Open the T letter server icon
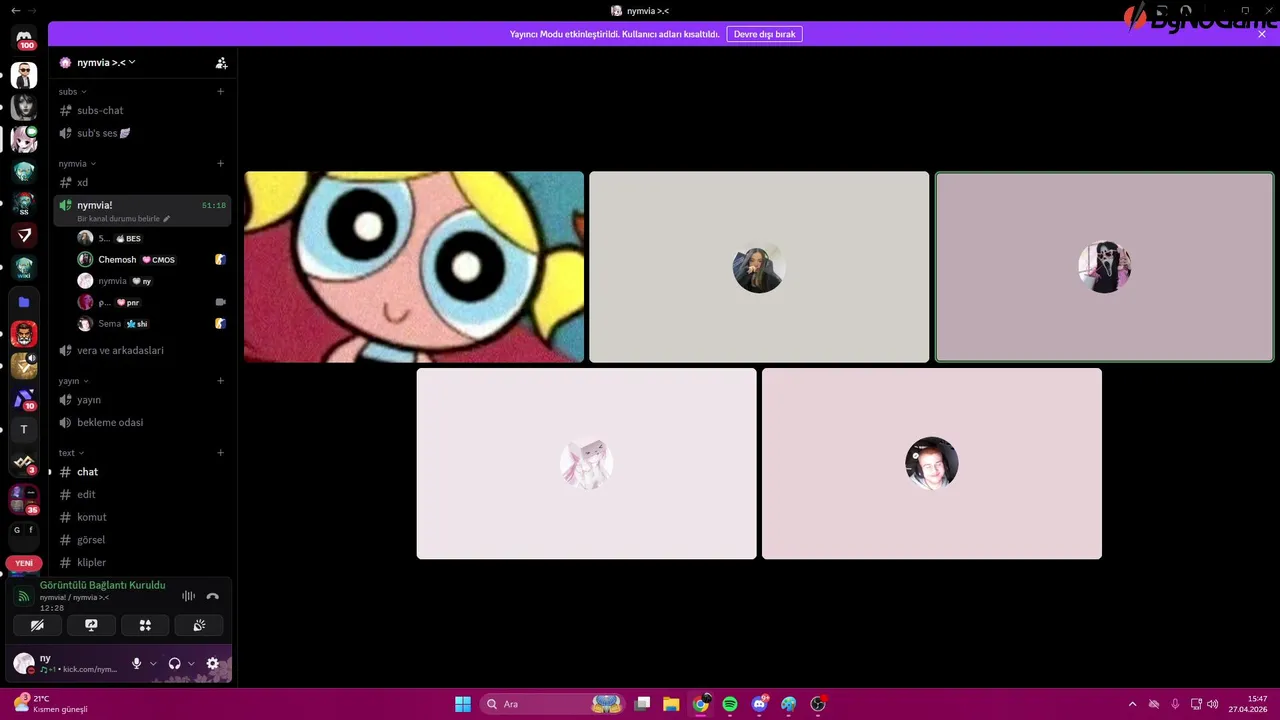This screenshot has height=720, width=1280. pyautogui.click(x=24, y=429)
